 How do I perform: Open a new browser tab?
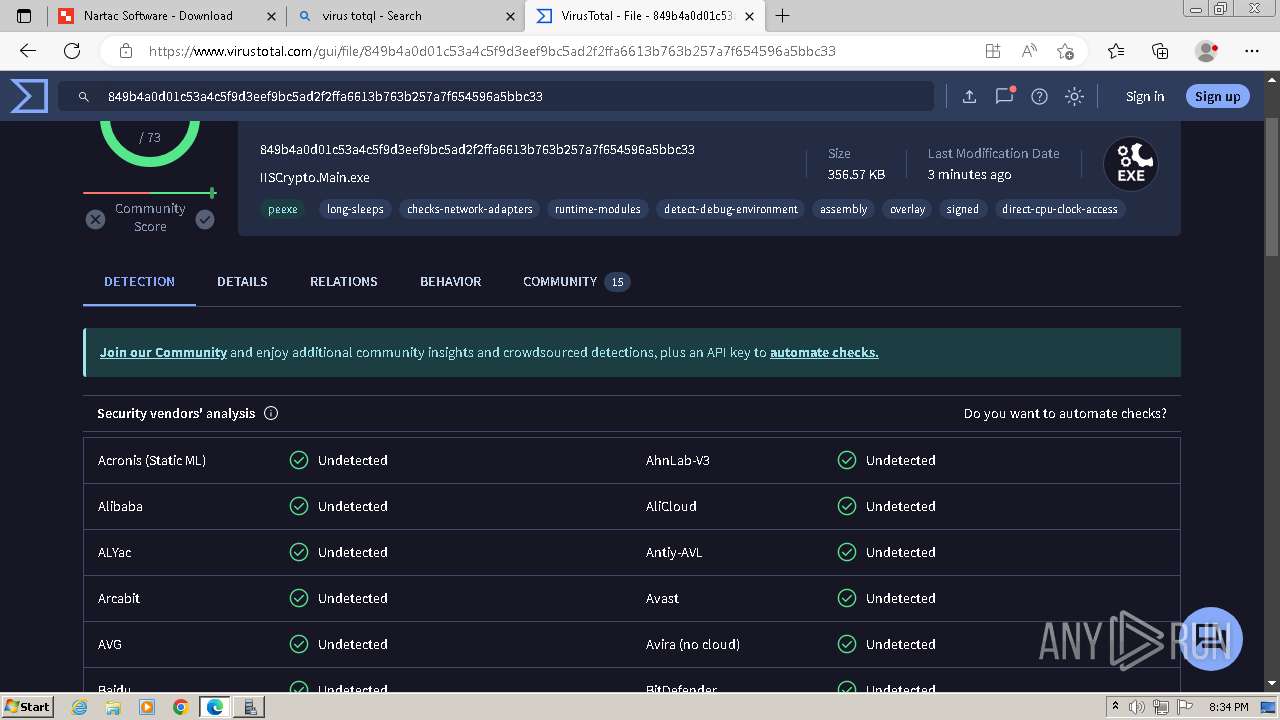(x=783, y=16)
